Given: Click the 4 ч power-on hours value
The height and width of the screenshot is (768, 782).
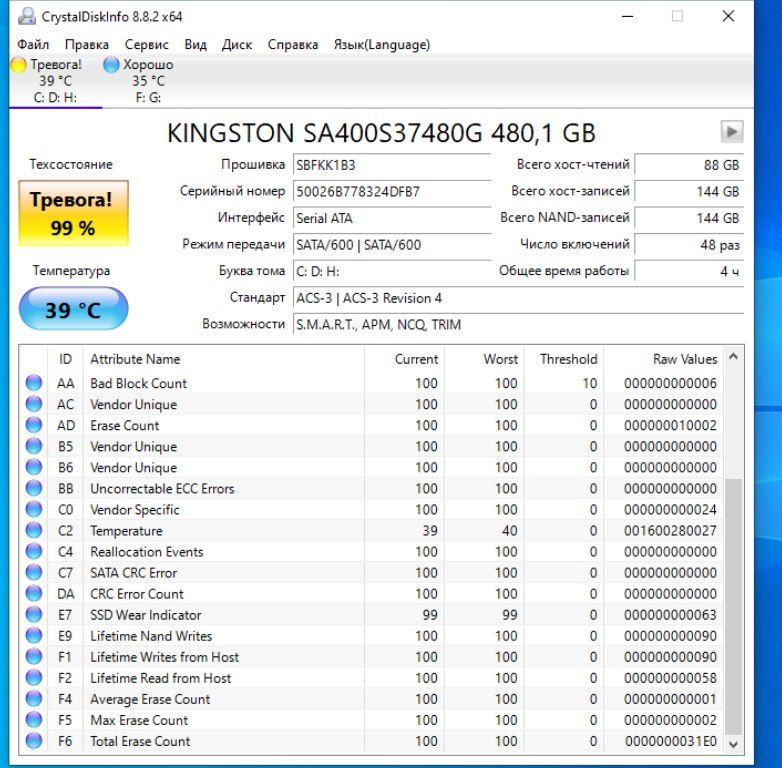Looking at the screenshot, I should click(689, 271).
